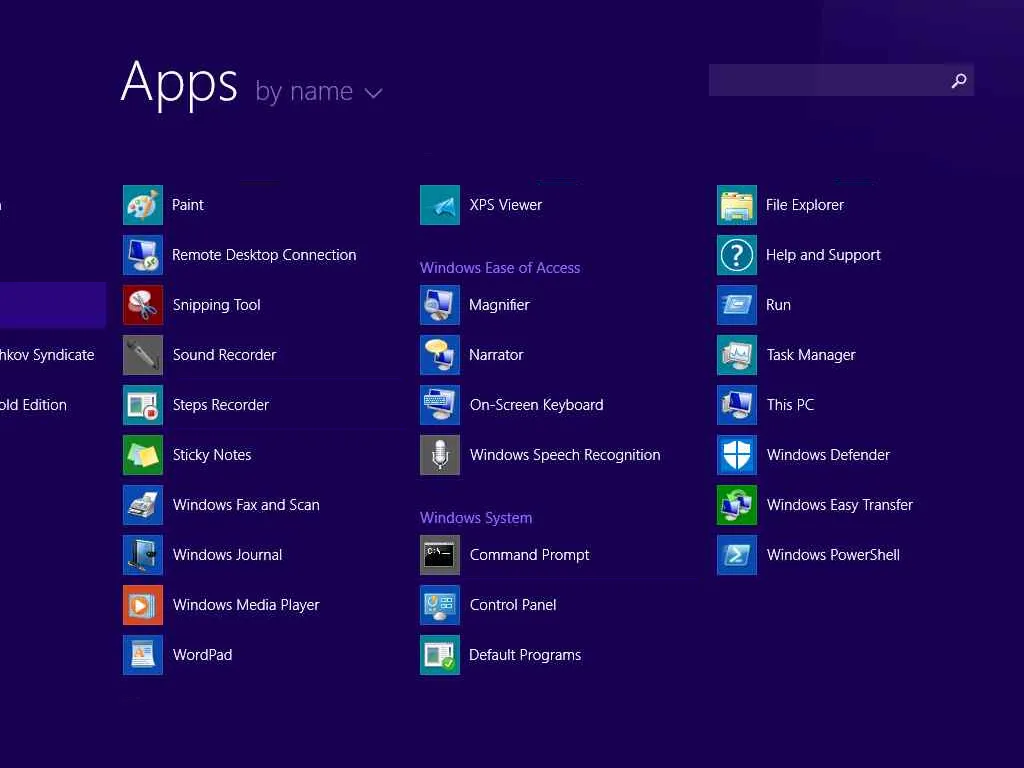Open Steps Recorder icon
Screen dimensions: 1024x768
tap(143, 405)
